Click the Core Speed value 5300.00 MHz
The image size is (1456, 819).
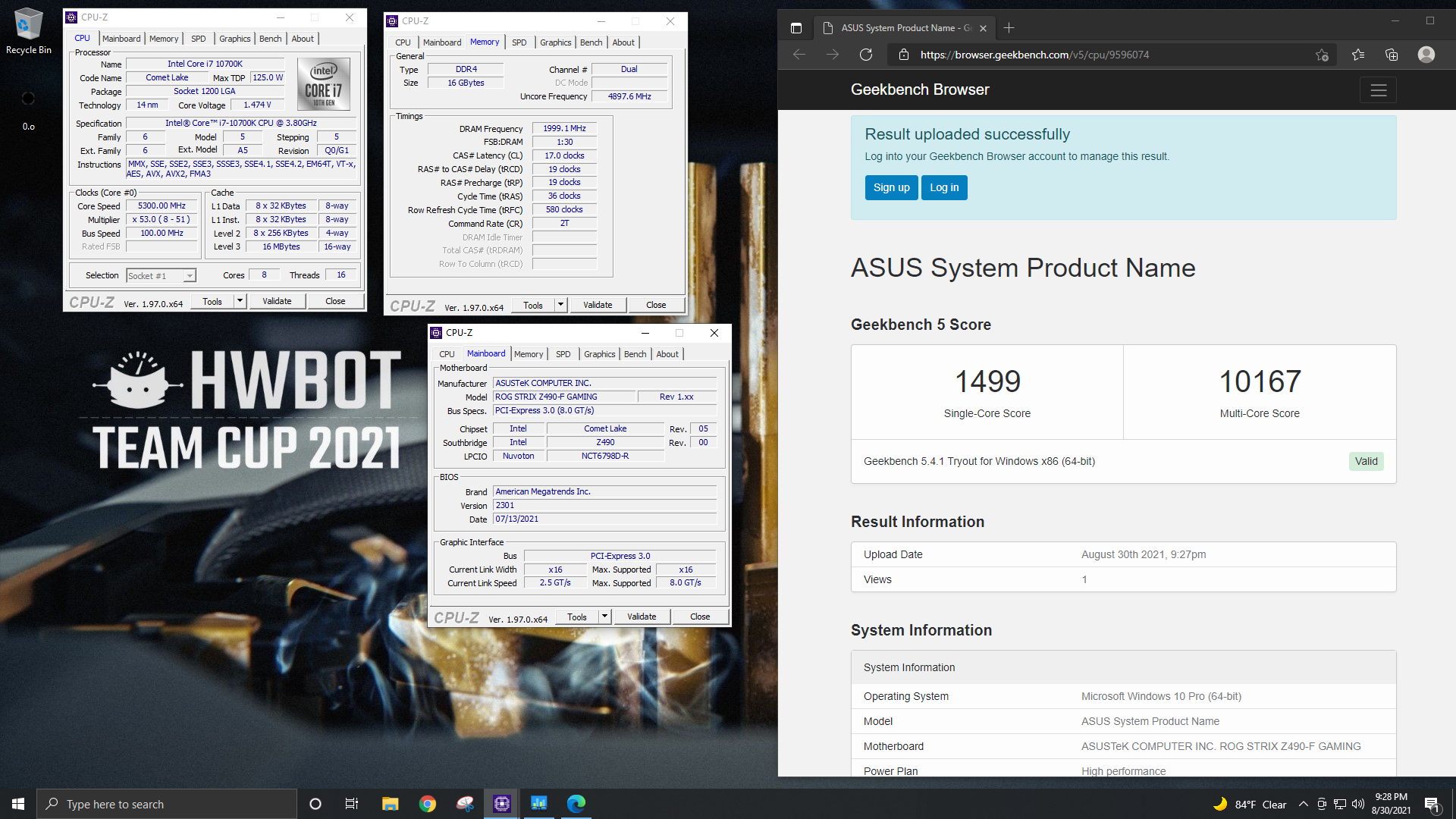pos(162,206)
